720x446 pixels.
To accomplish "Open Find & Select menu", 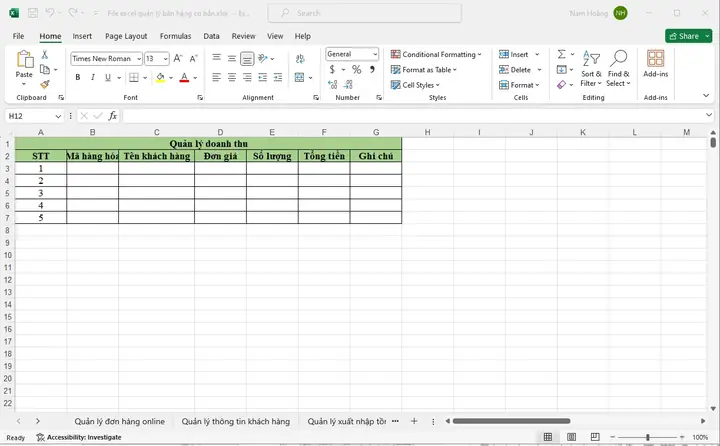I will (x=618, y=69).
